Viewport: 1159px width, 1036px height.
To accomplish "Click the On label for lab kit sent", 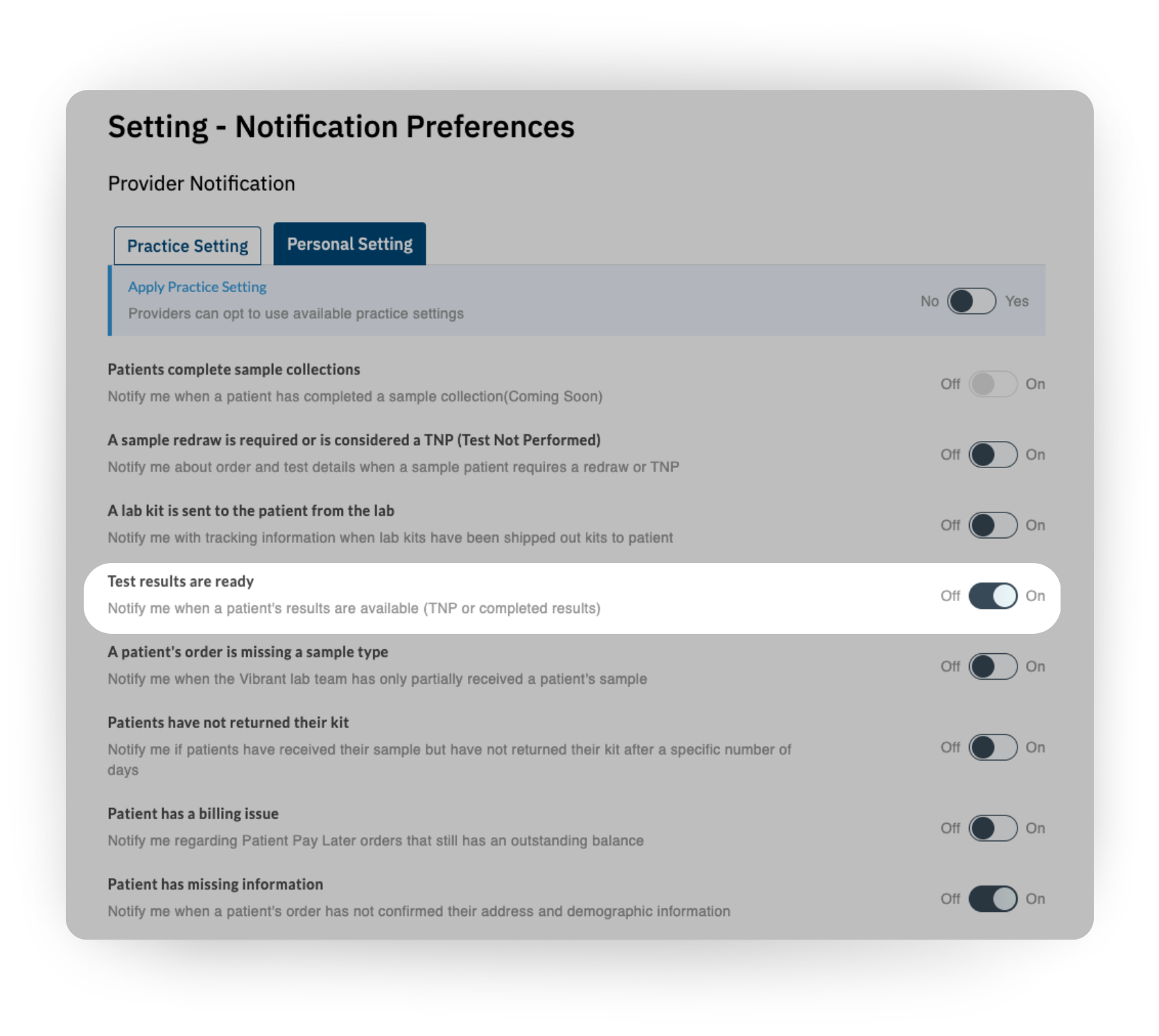I will [1035, 526].
